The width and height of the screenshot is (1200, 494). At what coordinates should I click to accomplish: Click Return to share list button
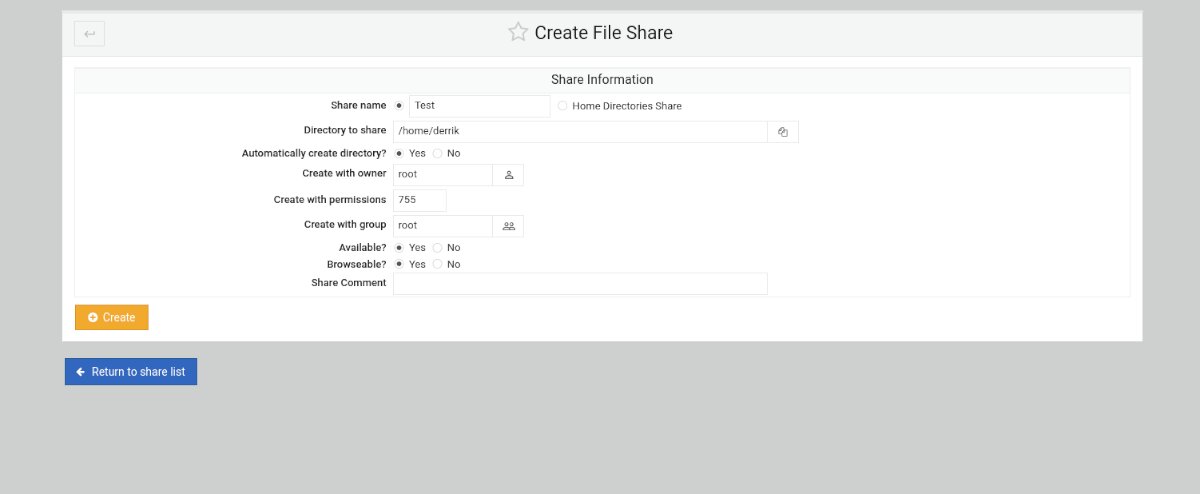click(131, 372)
